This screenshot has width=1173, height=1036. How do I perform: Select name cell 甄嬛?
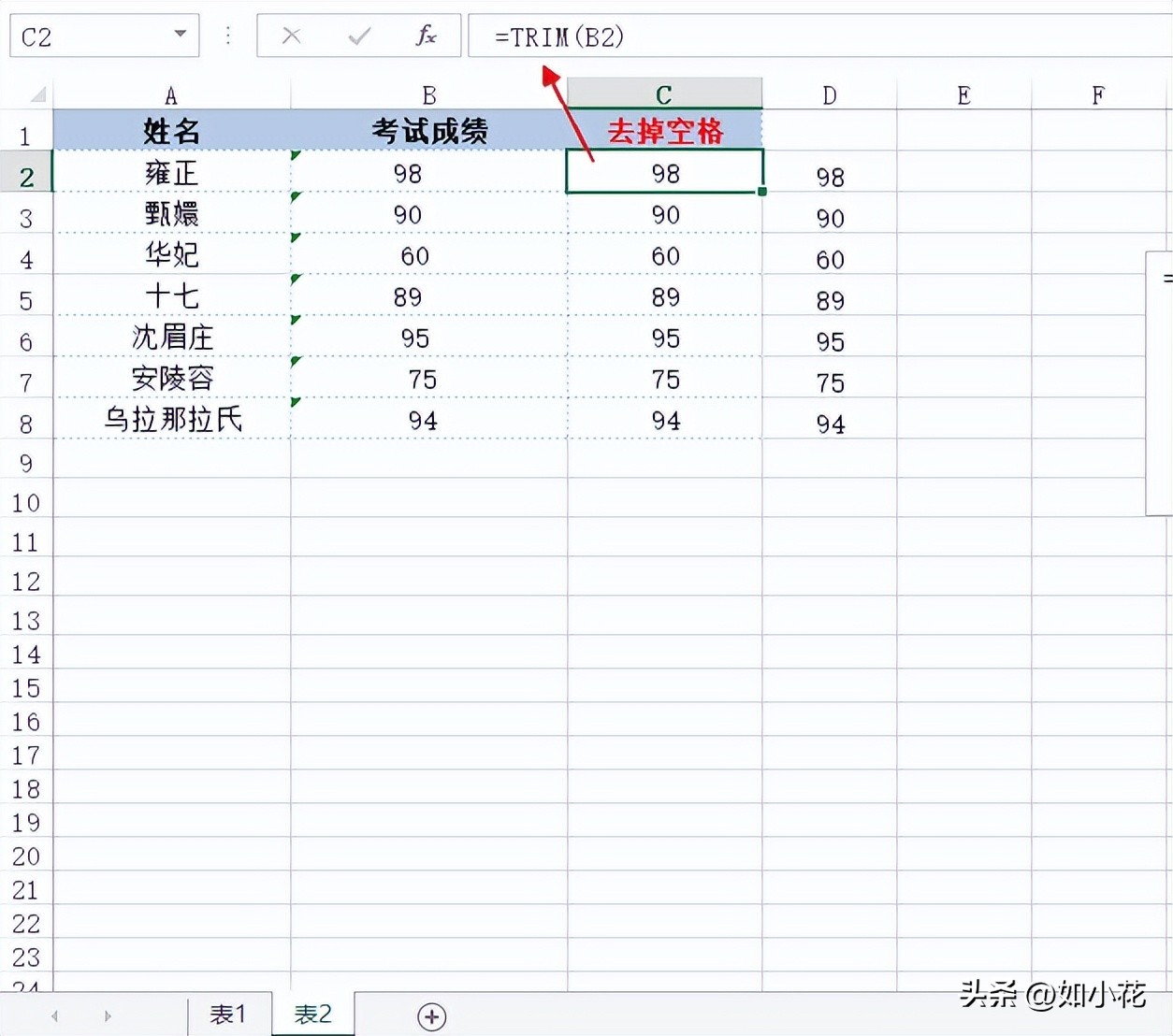(x=172, y=214)
